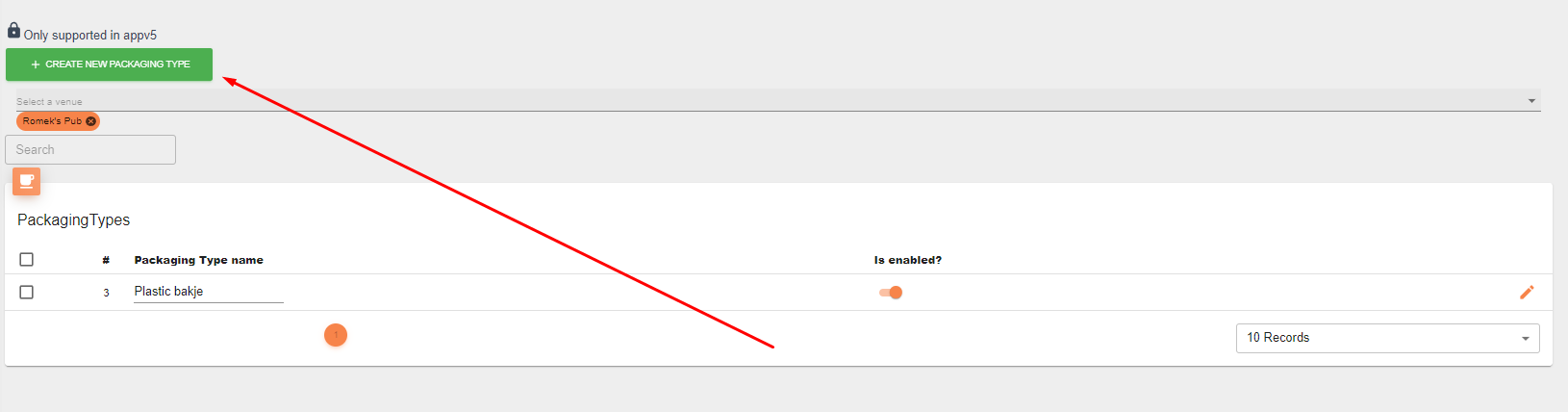Click Create New Packaging Type button
Image resolution: width=1568 pixels, height=412 pixels.
(x=109, y=64)
